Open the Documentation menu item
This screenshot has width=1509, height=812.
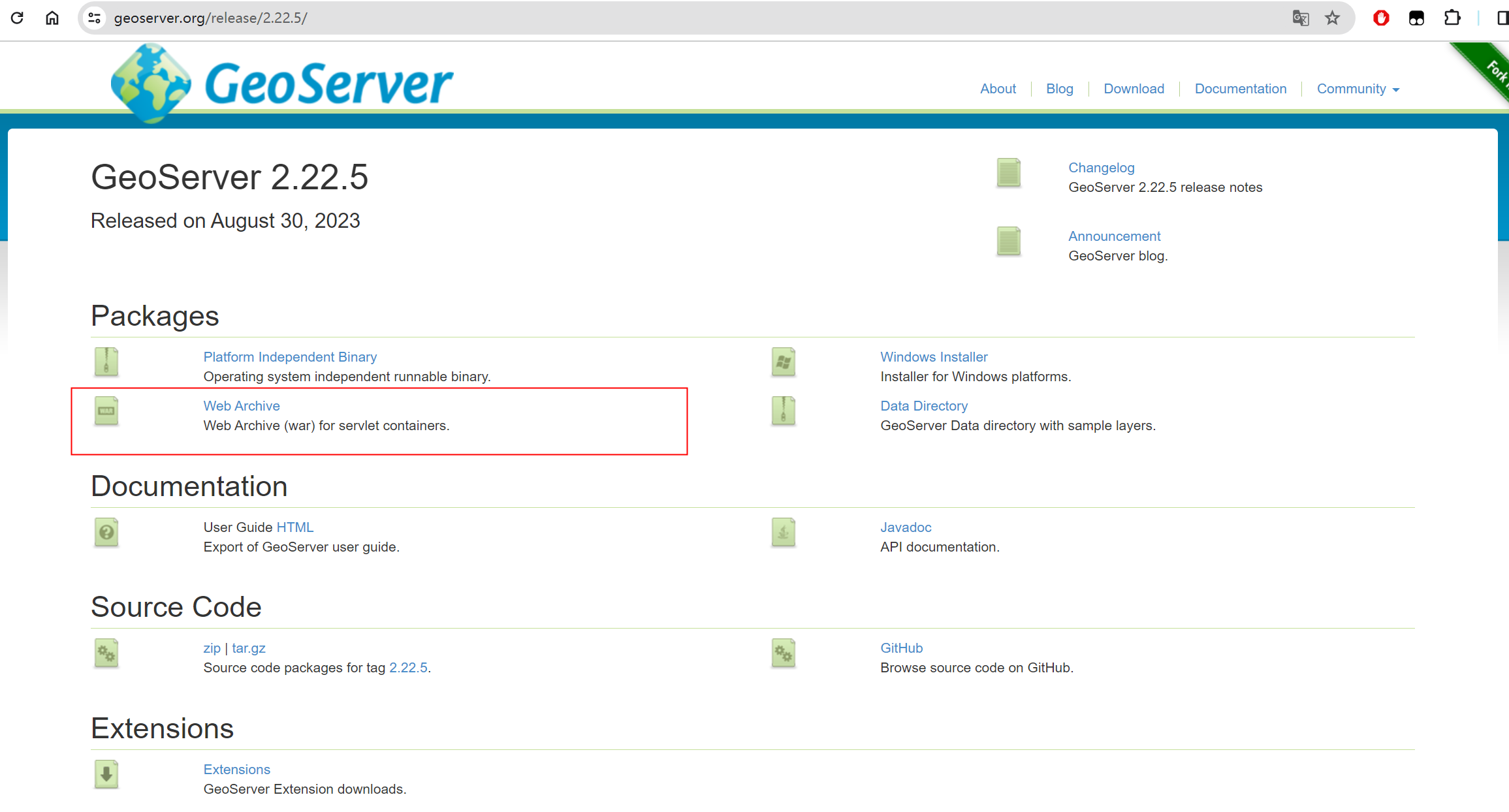pyautogui.click(x=1240, y=89)
